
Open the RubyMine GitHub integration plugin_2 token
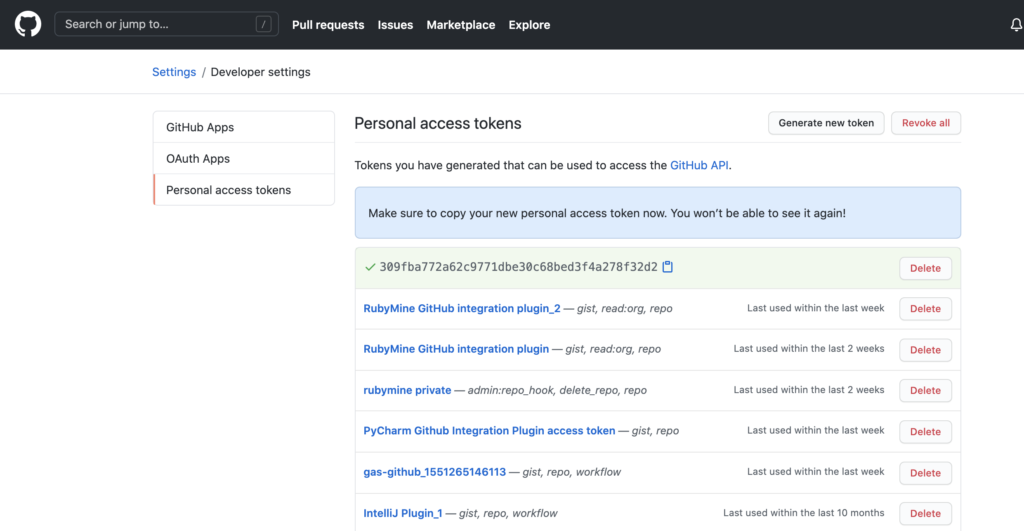point(462,308)
